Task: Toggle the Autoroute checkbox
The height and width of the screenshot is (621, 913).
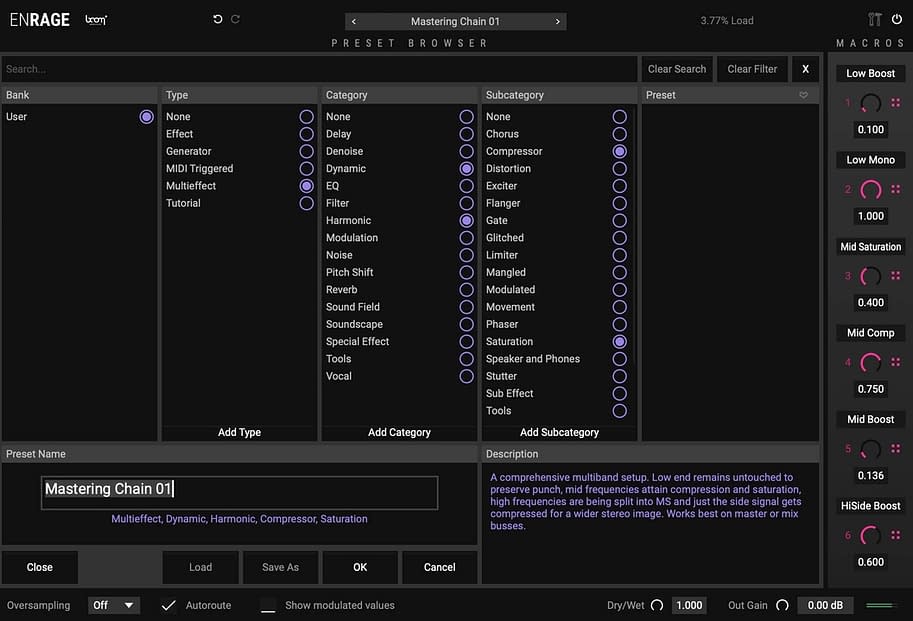Action: (x=169, y=605)
